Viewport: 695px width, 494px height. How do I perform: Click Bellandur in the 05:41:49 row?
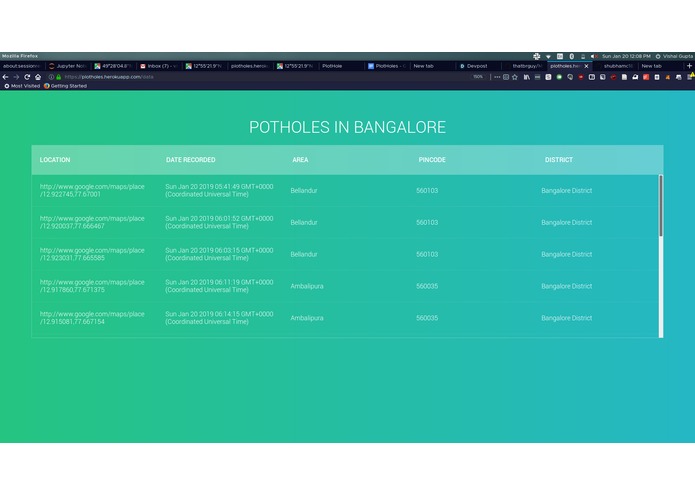tap(304, 191)
